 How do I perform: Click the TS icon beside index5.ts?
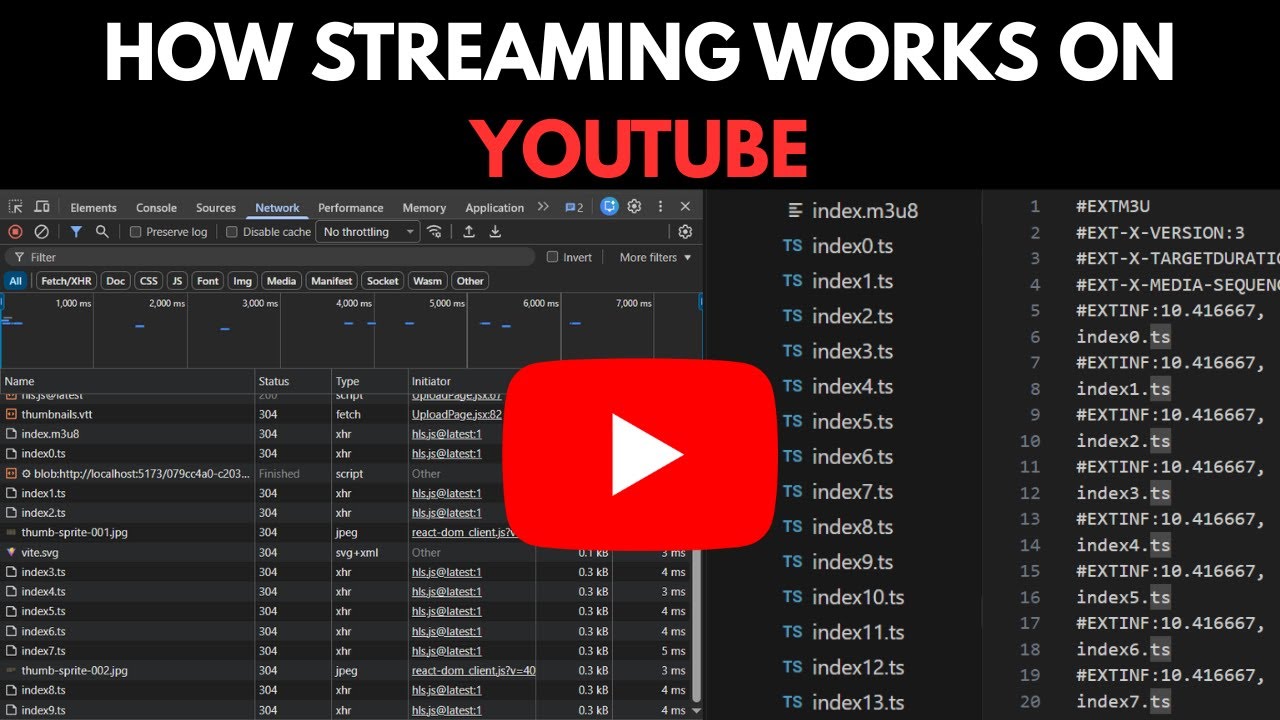(x=793, y=421)
